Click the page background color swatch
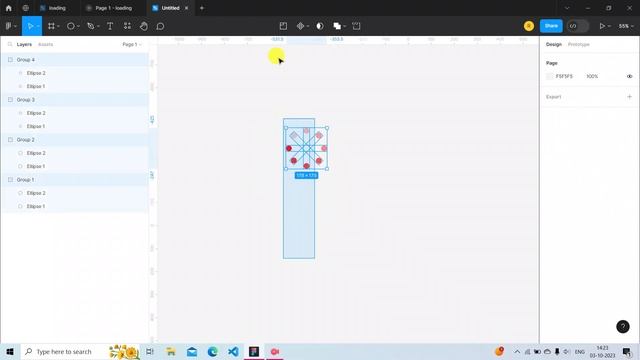The image size is (640, 360). click(549, 76)
